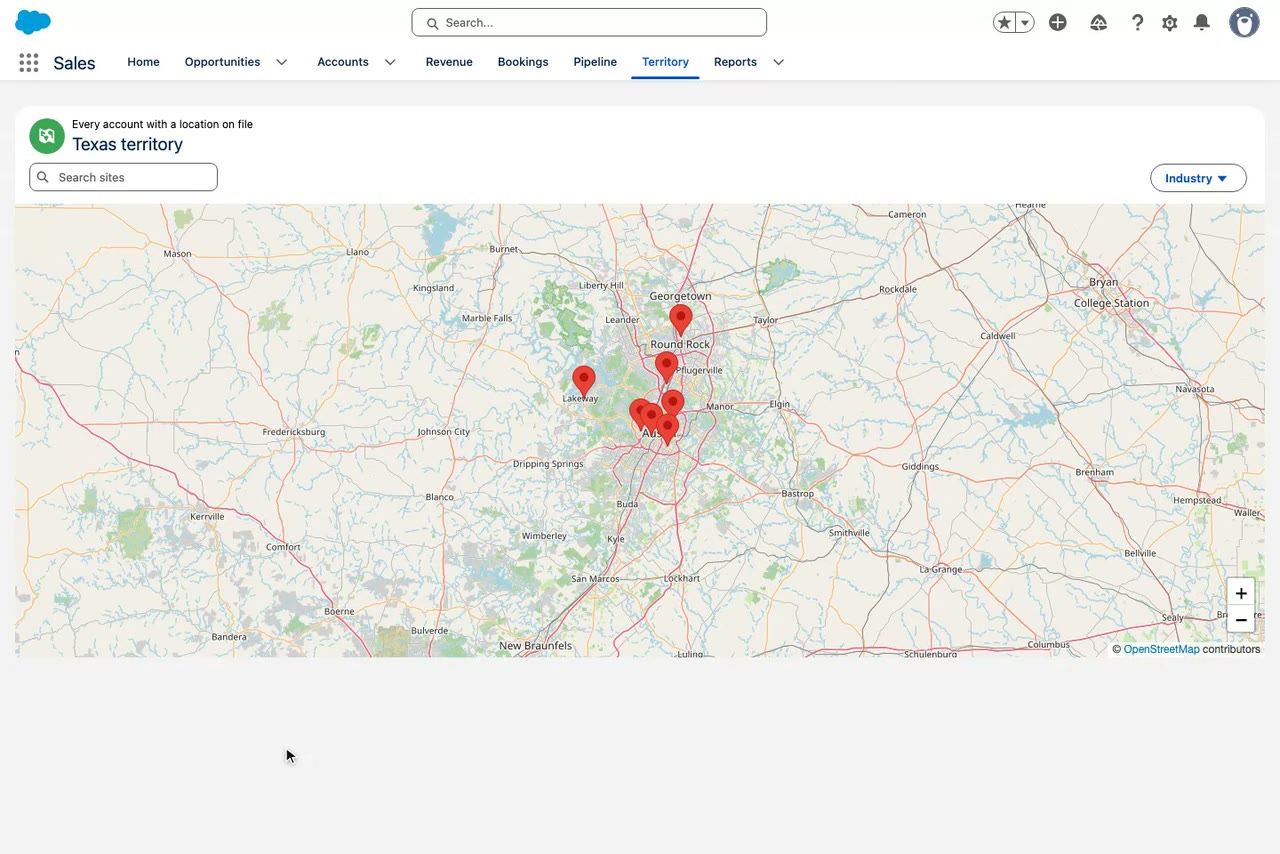Open Global Actions plus icon
Screen dimensions: 1280x854
point(1058,22)
